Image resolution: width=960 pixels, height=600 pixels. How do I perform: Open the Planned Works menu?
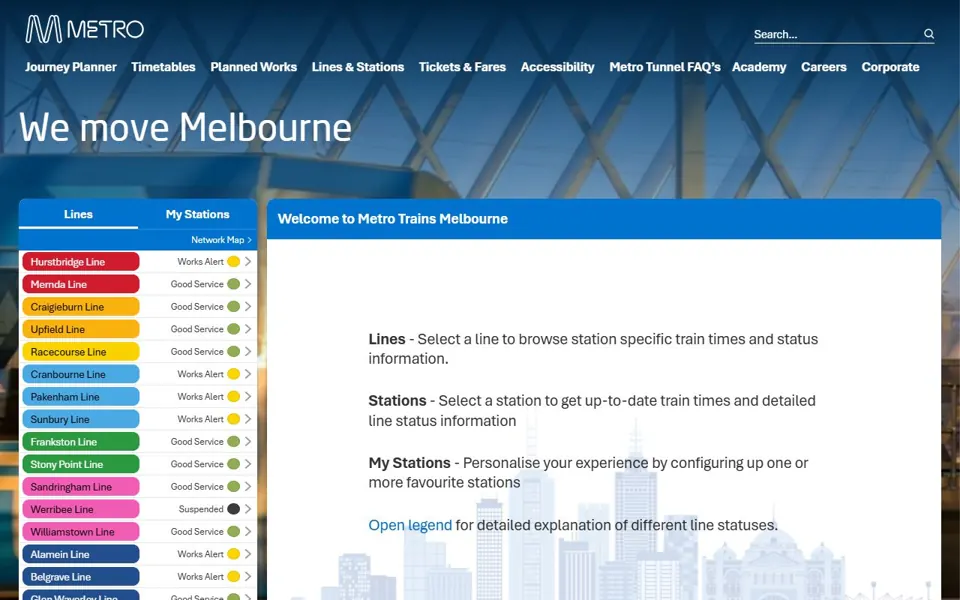[x=253, y=67]
